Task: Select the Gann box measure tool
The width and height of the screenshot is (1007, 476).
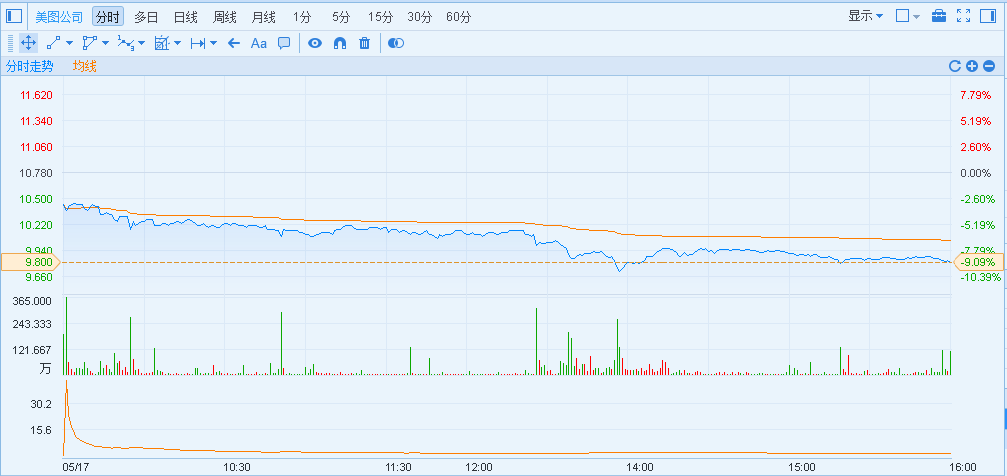Action: [162, 43]
